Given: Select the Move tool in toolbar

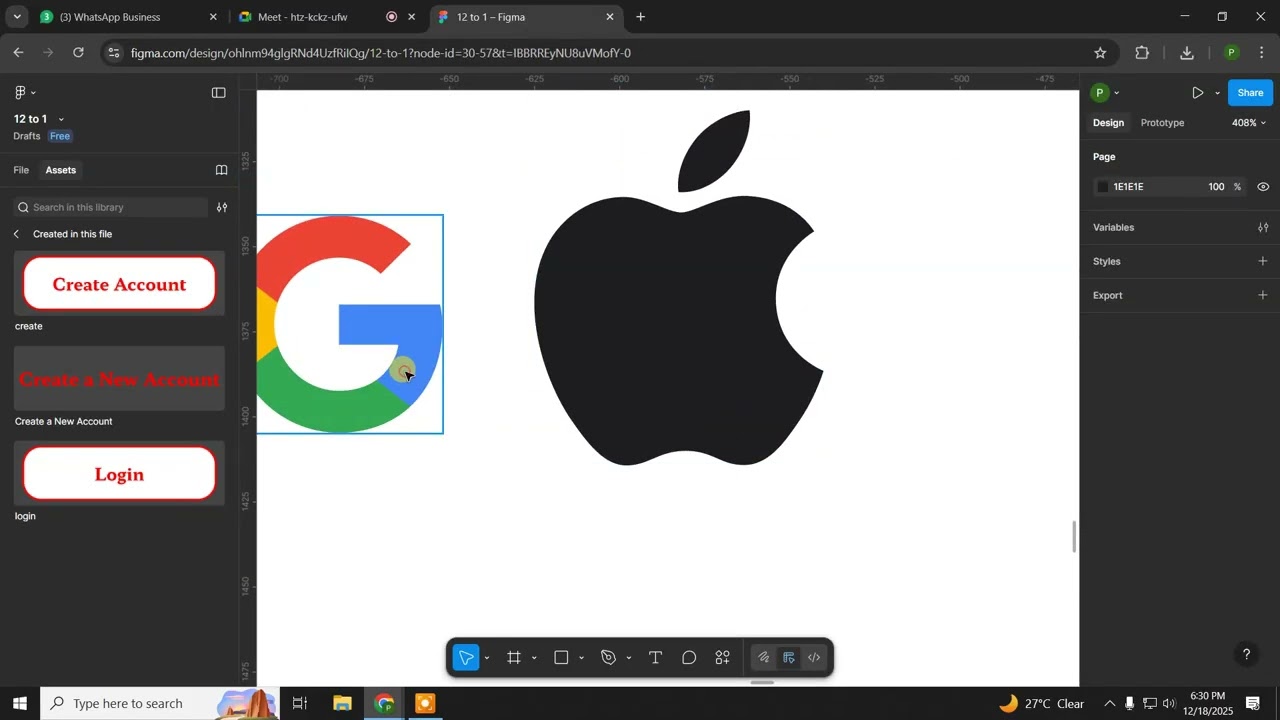Looking at the screenshot, I should point(466,657).
